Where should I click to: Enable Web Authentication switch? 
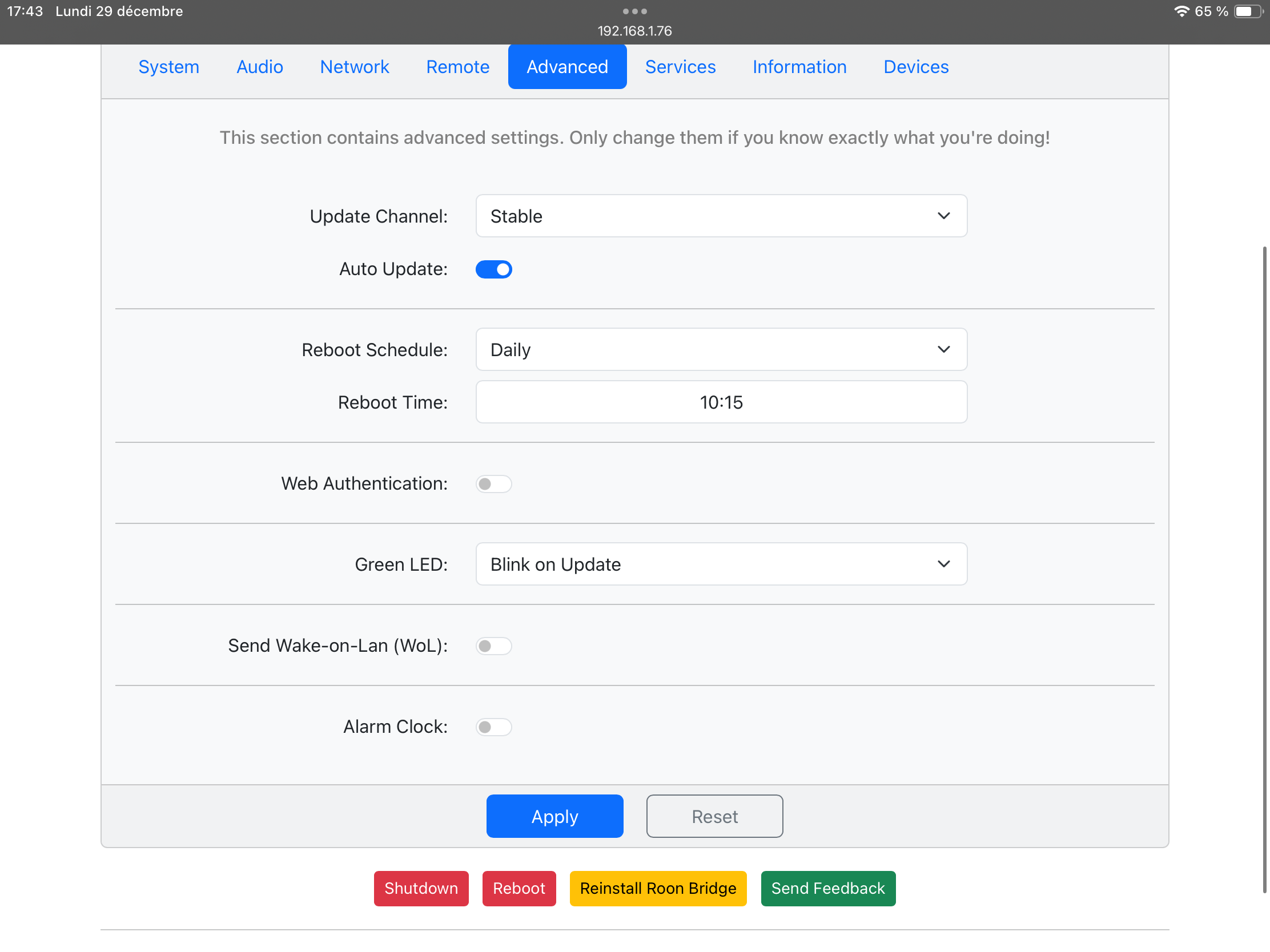pyautogui.click(x=493, y=484)
